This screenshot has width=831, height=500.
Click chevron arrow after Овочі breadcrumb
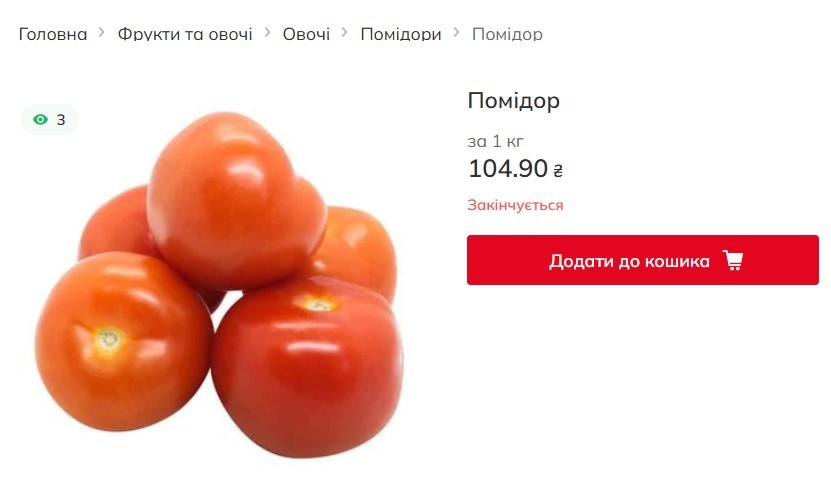point(344,33)
